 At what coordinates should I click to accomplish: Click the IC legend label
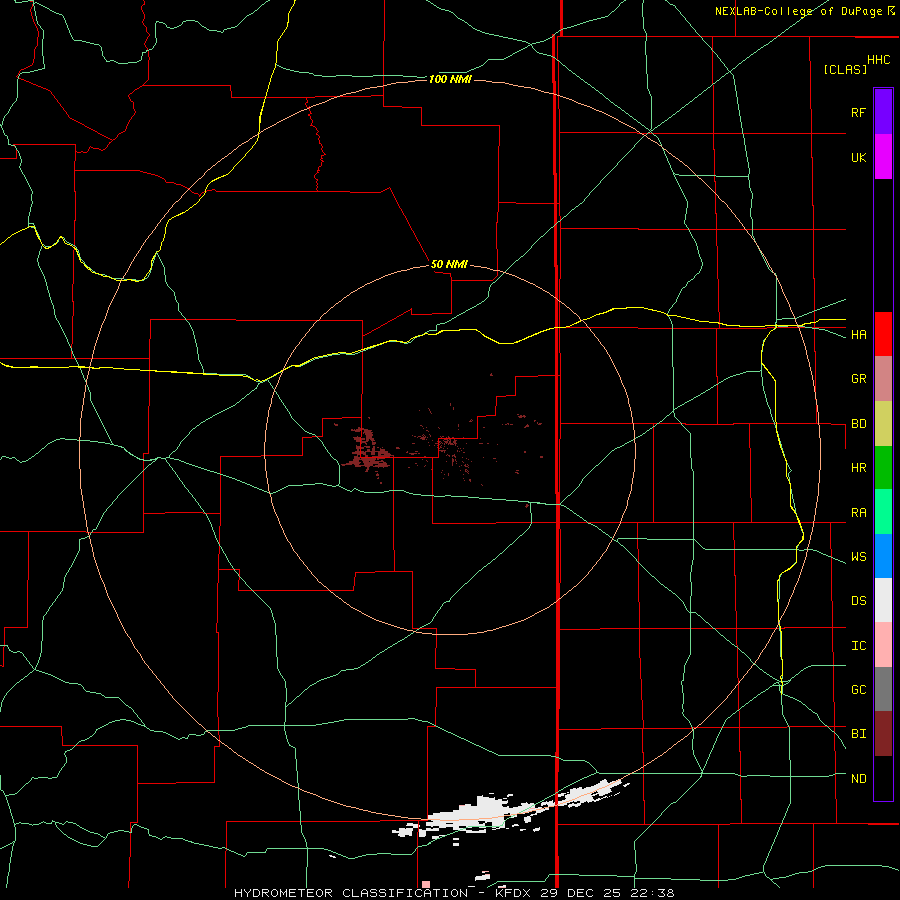point(858,646)
